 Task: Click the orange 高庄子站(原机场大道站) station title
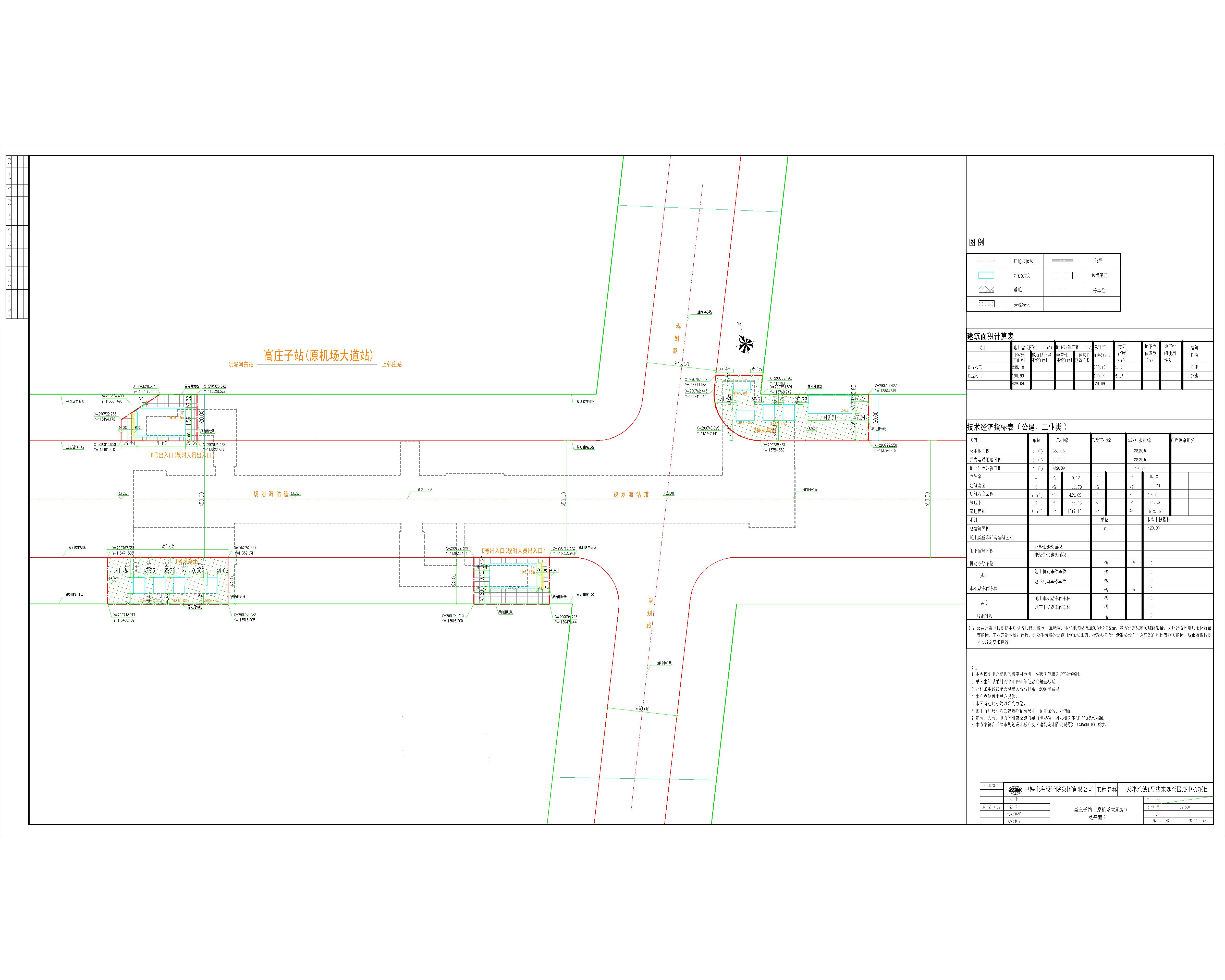pyautogui.click(x=318, y=356)
